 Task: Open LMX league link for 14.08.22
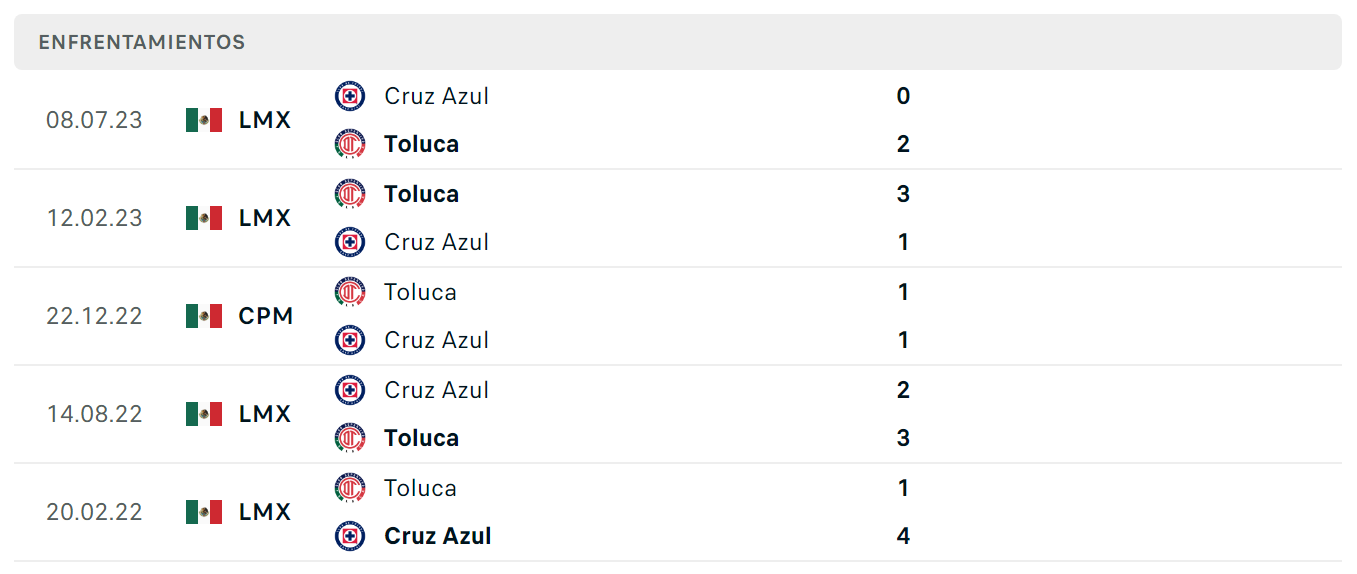265,414
